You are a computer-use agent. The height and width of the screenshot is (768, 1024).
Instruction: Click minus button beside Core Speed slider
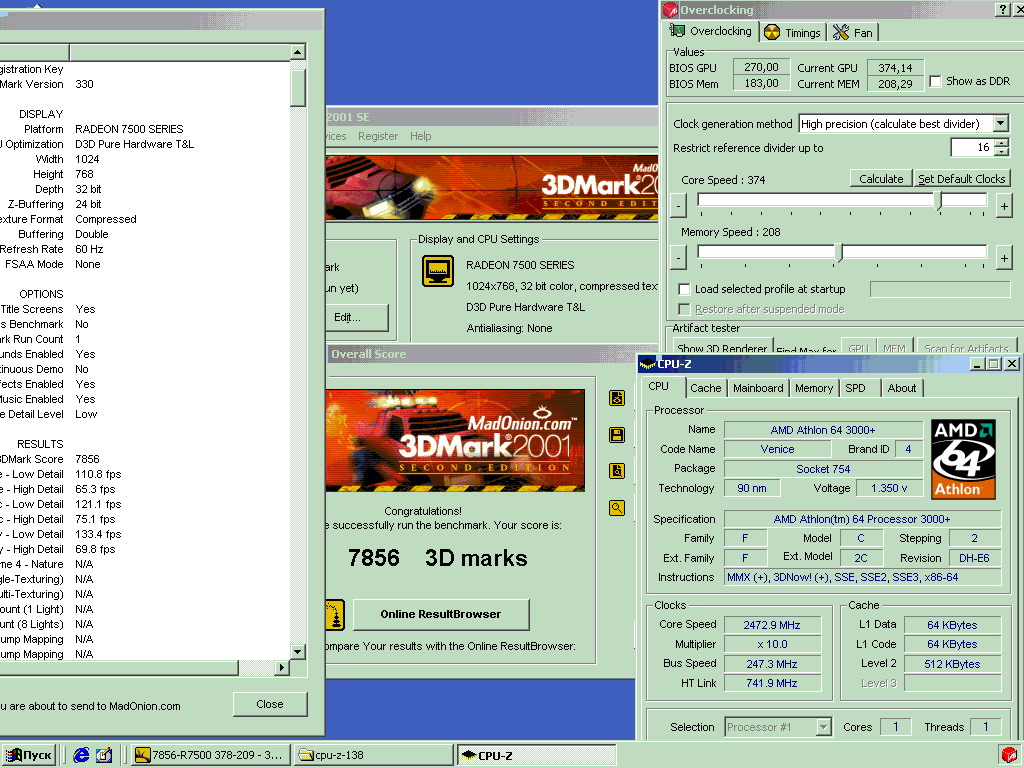[679, 206]
